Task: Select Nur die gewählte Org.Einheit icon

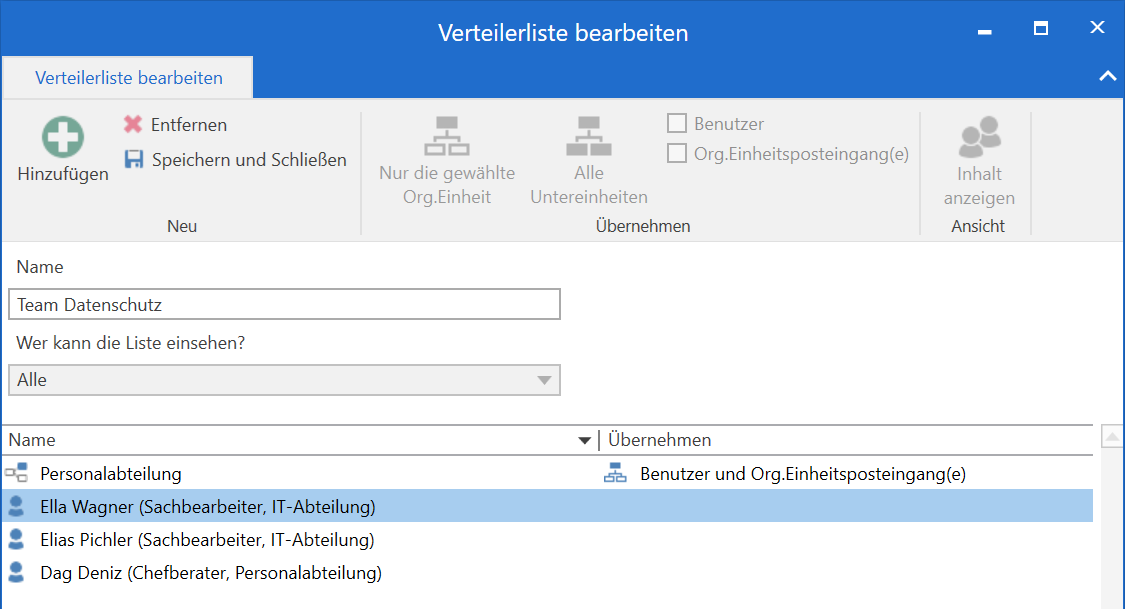Action: point(447,137)
